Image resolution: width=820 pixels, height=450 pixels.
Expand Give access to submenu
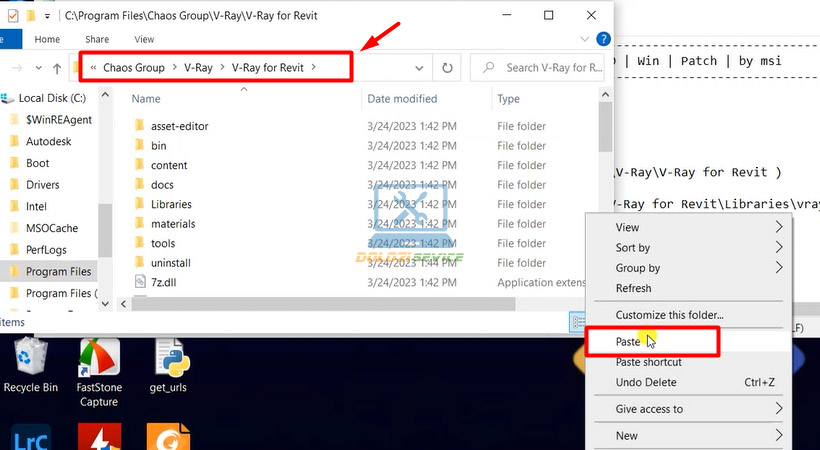pos(779,408)
